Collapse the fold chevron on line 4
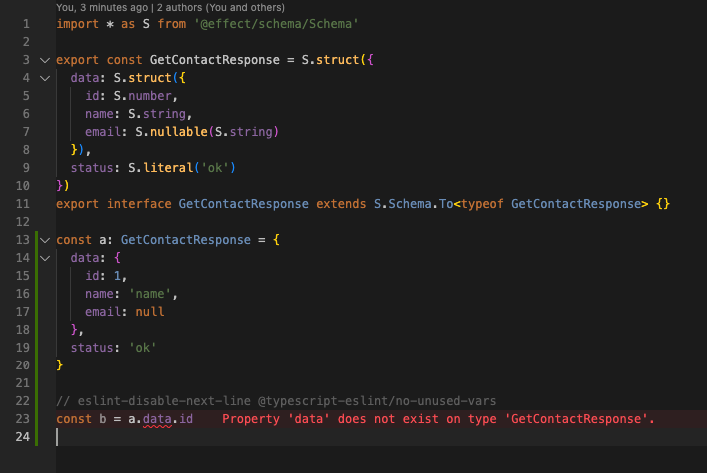This screenshot has width=707, height=473. (45, 78)
